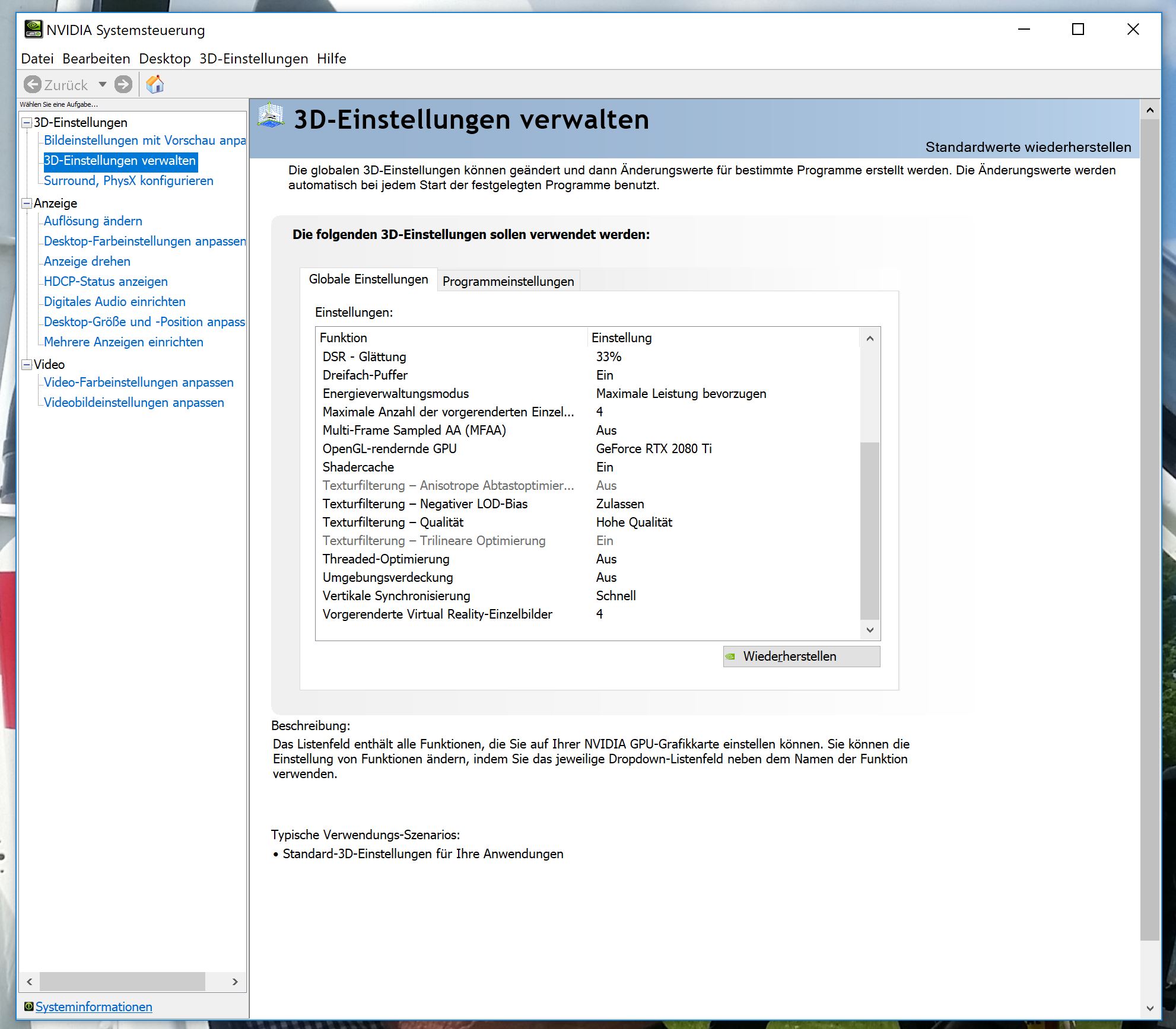Maximize the NVIDIA Systemsteuerung window
Viewport: 1176px width, 1029px height.
(x=1078, y=29)
